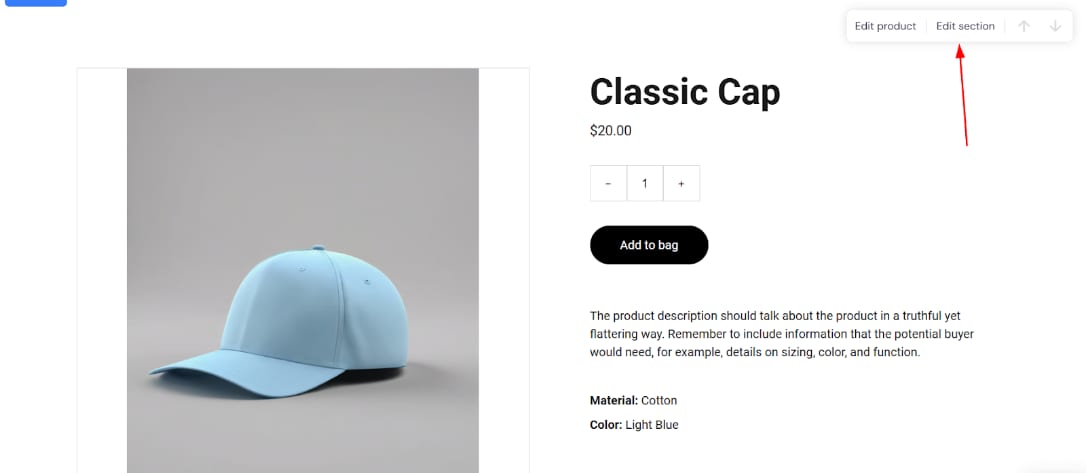Click the bold Material label
1086x473 pixels.
point(614,400)
